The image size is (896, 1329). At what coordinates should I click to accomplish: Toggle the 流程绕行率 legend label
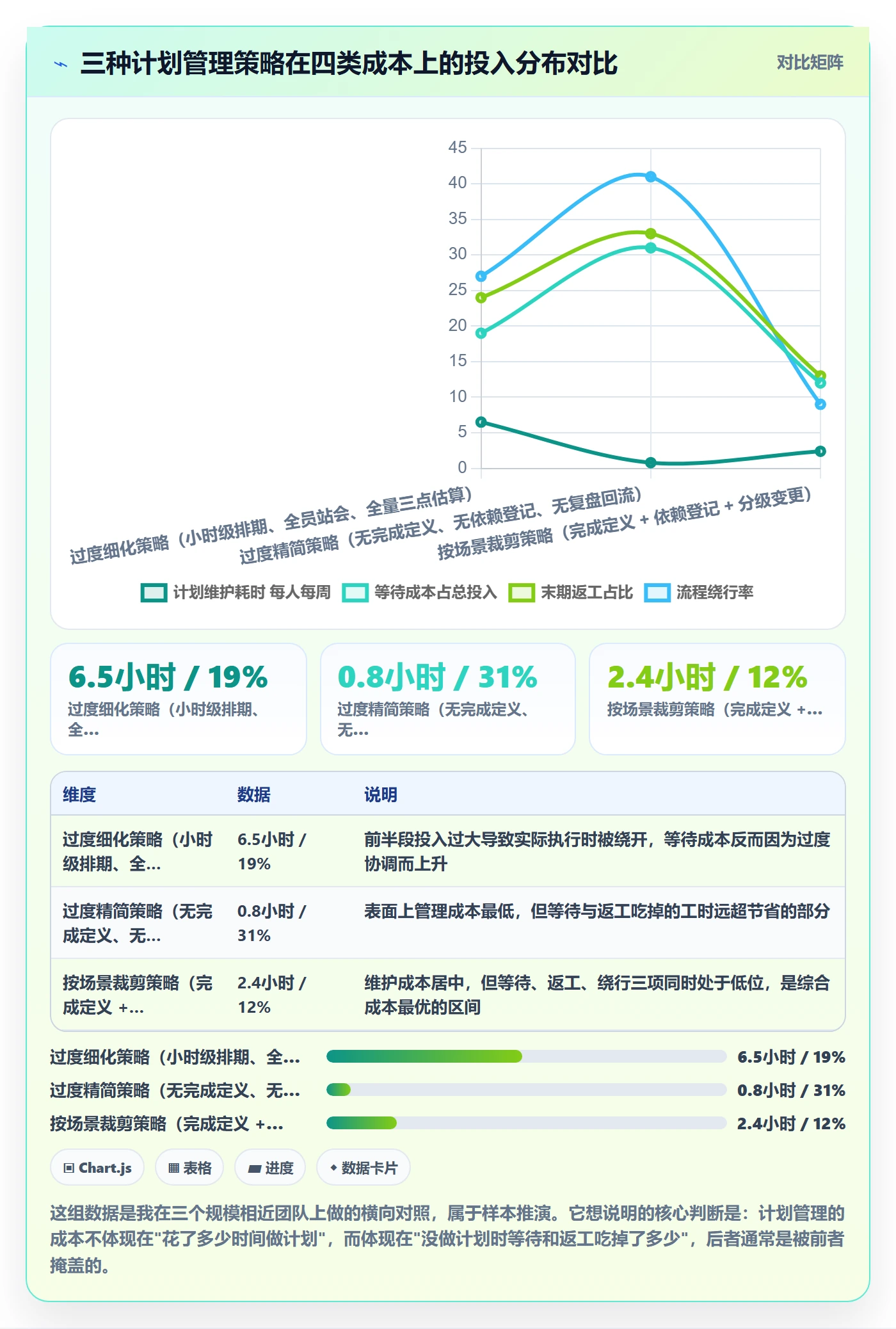(x=715, y=593)
